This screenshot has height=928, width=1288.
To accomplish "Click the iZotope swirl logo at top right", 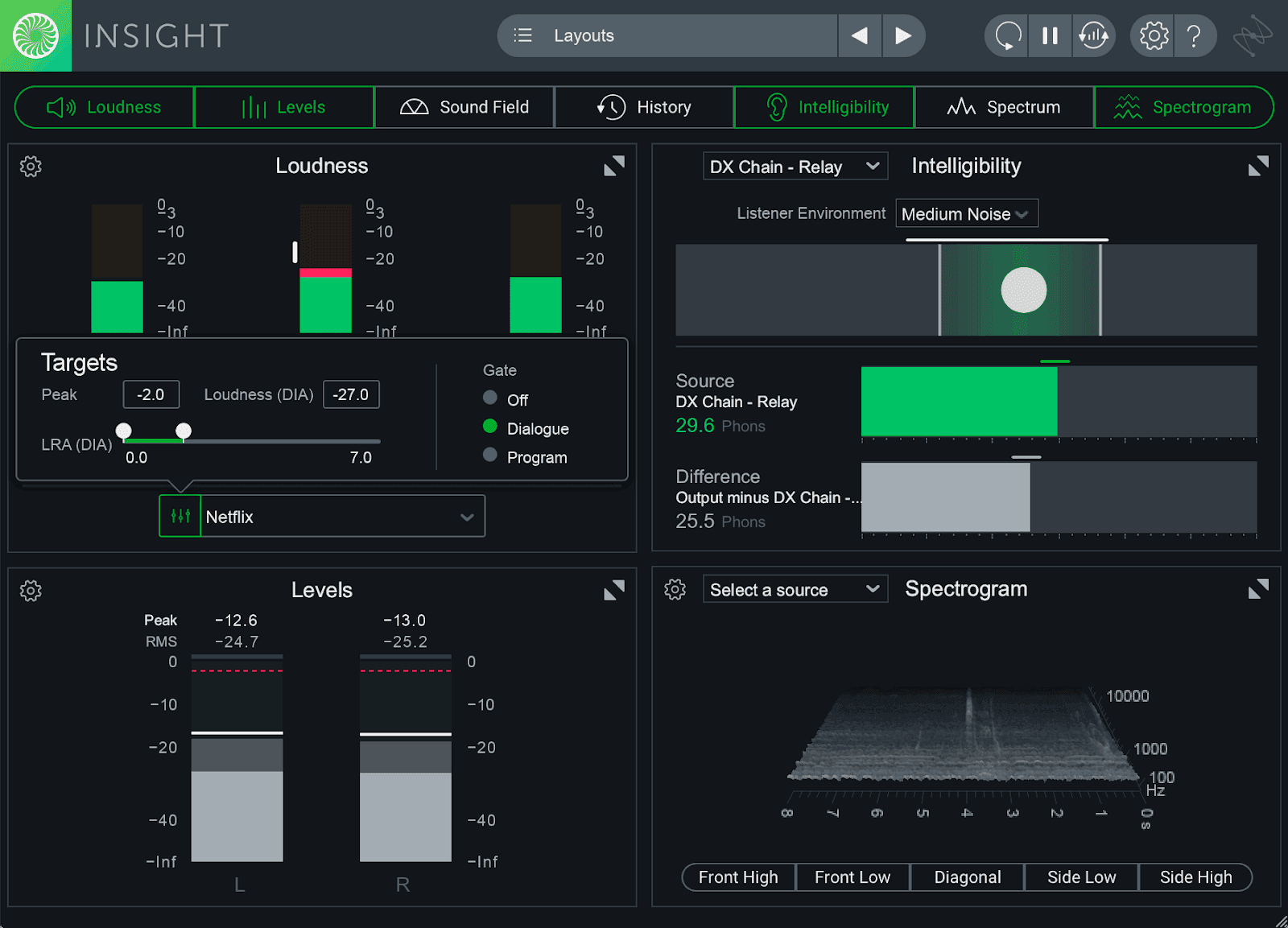I will 1253,35.
